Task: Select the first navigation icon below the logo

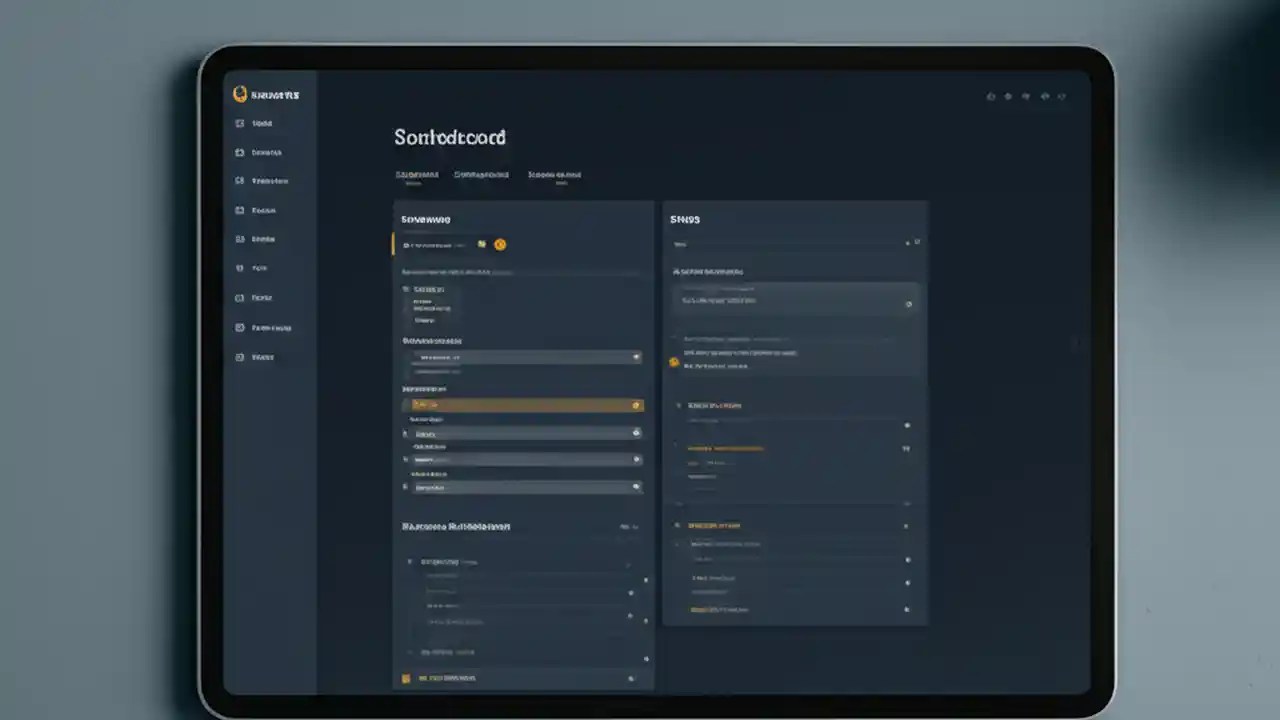Action: pos(240,122)
